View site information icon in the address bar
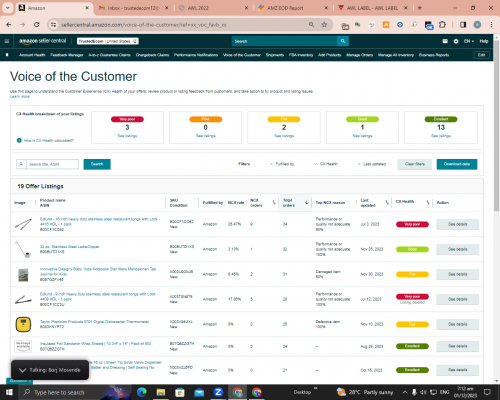This screenshot has height=400, width=500. click(53, 25)
